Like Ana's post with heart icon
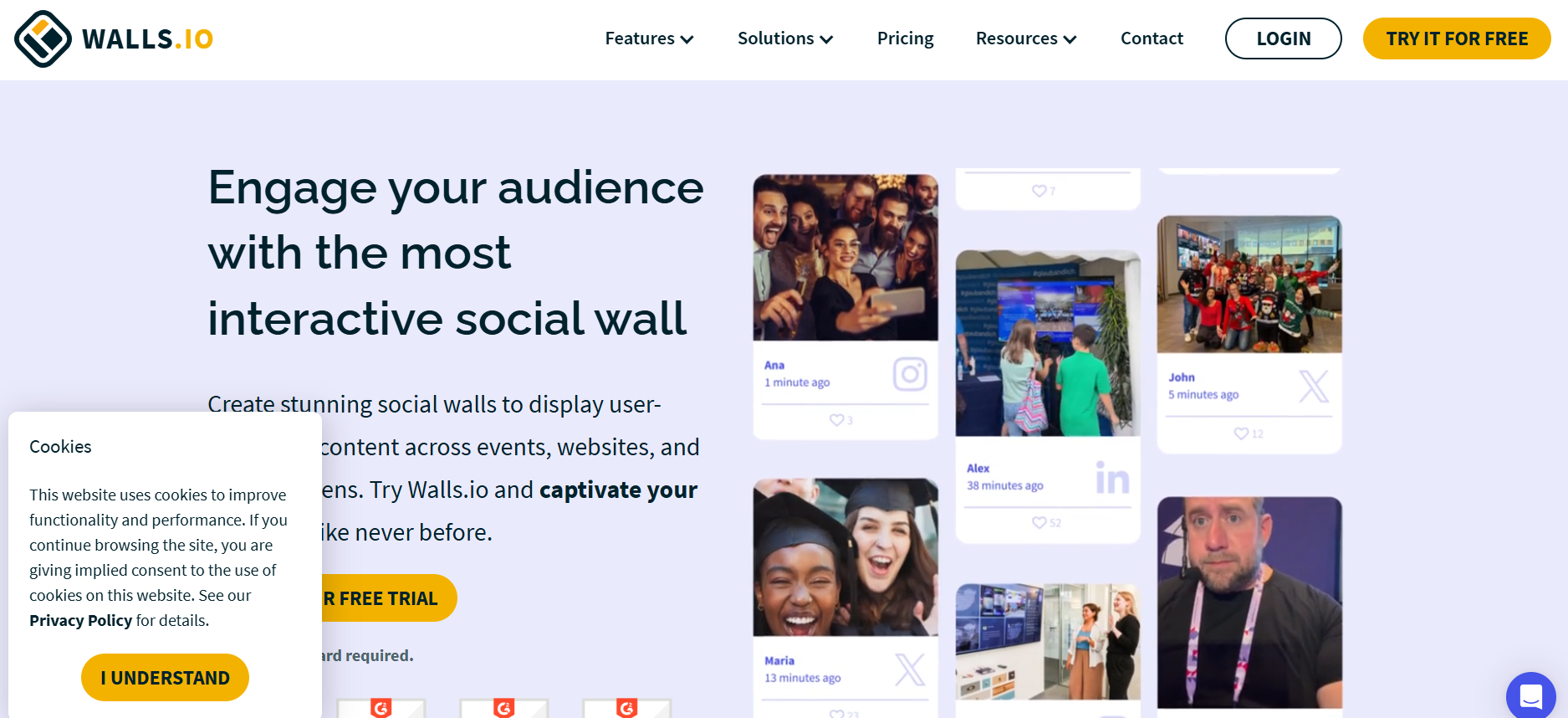 point(836,420)
